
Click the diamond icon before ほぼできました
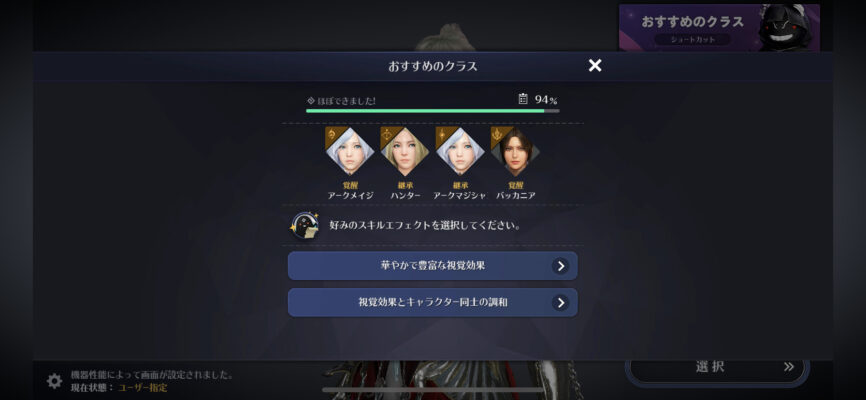(x=310, y=101)
